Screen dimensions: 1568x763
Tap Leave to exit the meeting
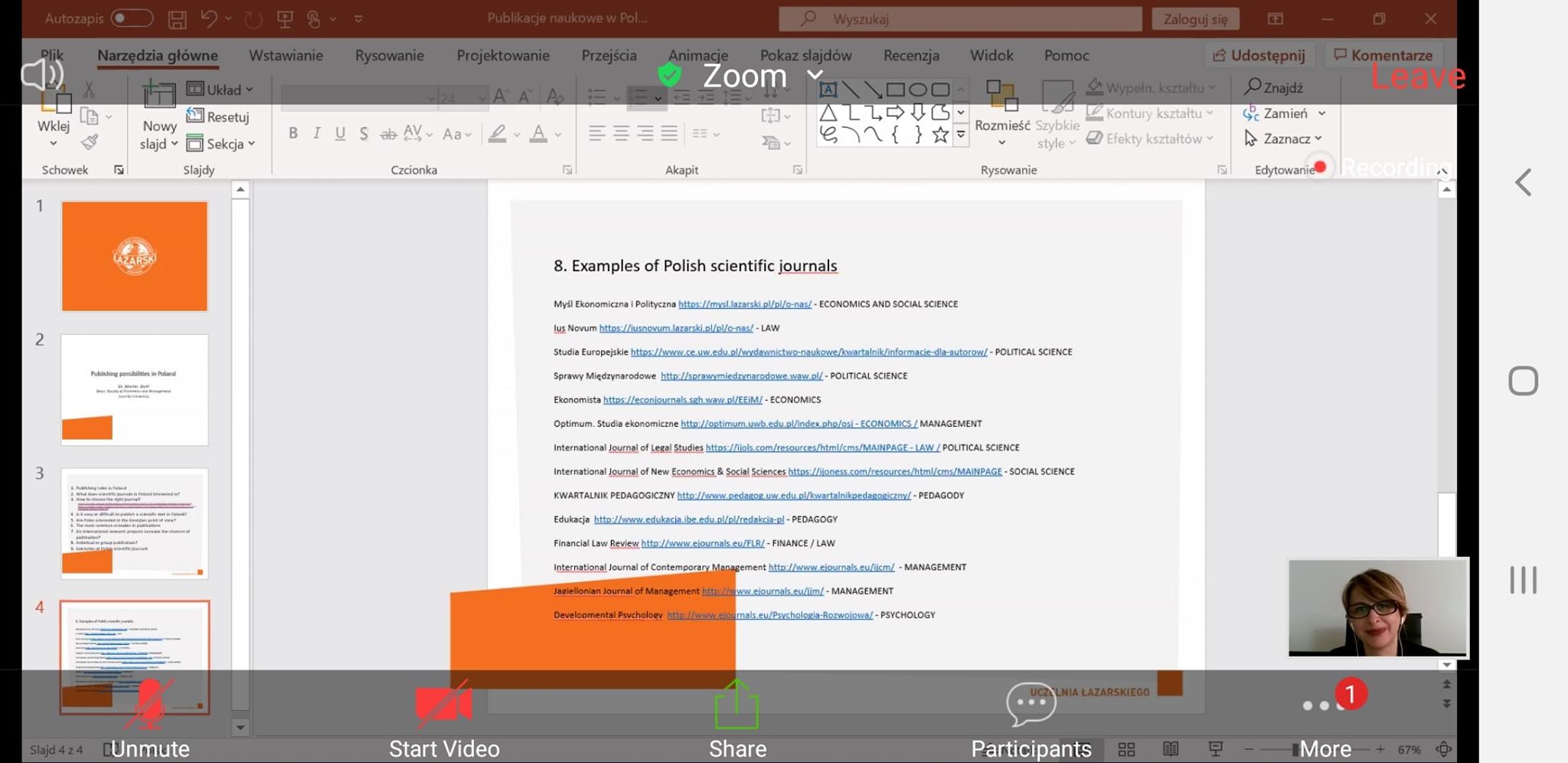point(1418,76)
